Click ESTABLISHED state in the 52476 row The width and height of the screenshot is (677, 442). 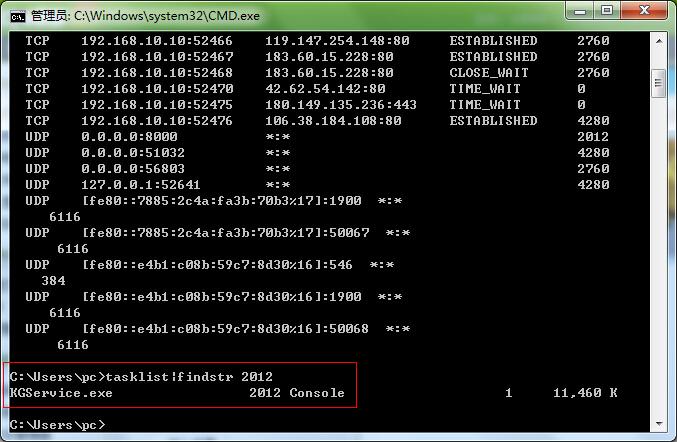coord(493,121)
